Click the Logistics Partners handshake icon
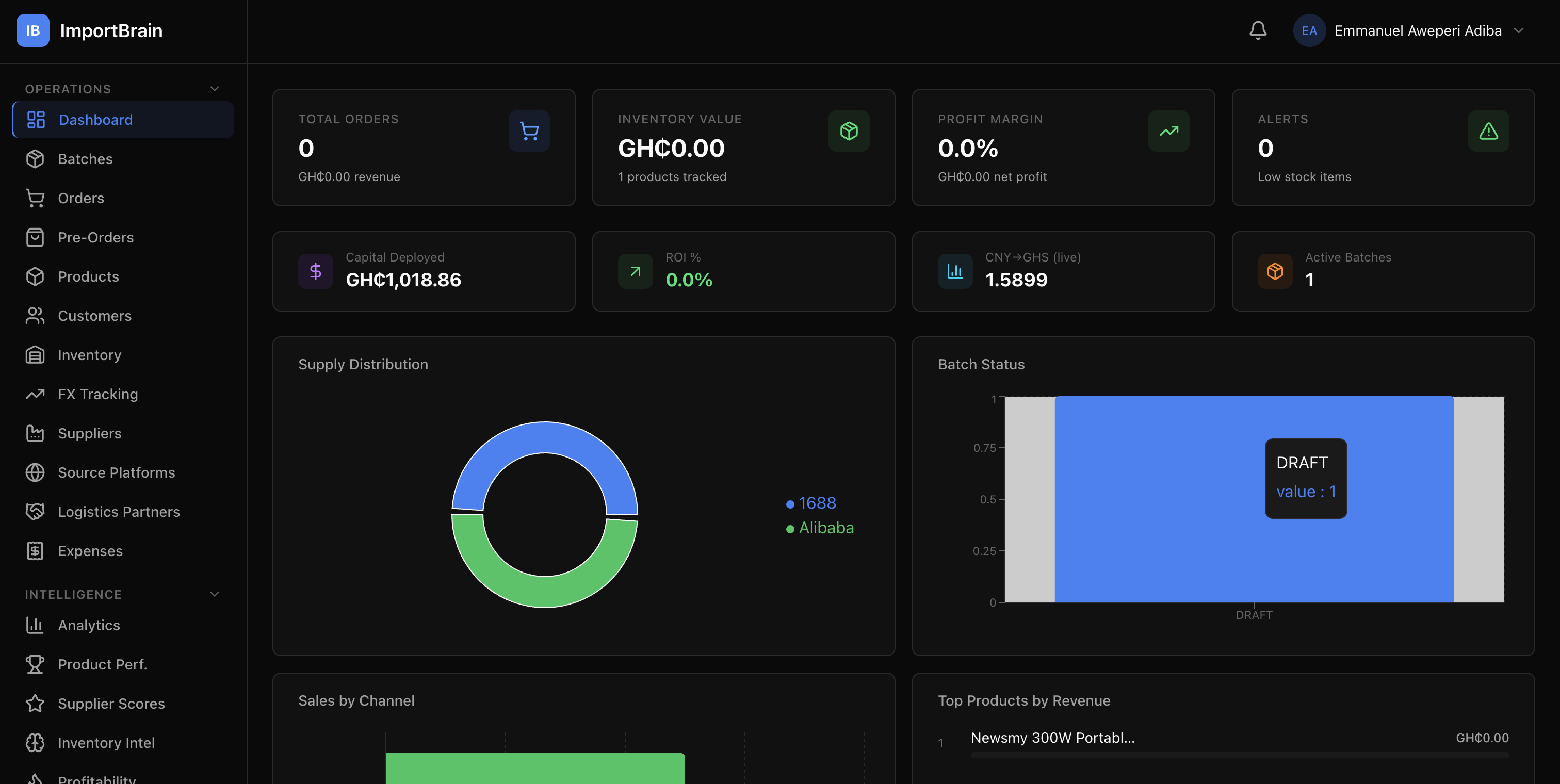The width and height of the screenshot is (1560, 784). 35,512
